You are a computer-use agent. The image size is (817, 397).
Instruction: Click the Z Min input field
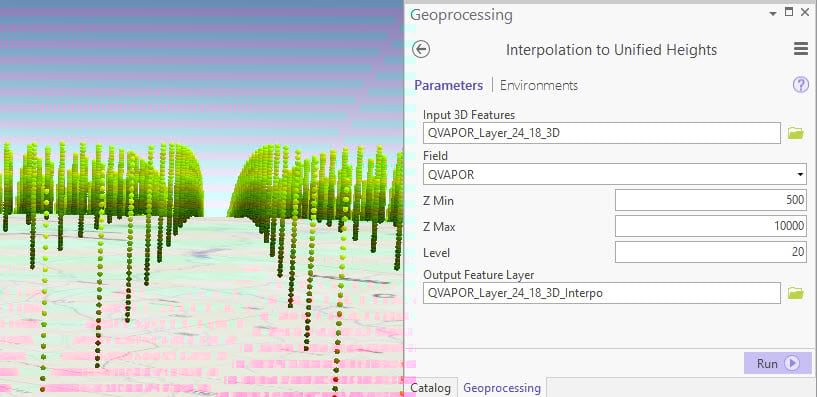(x=711, y=200)
